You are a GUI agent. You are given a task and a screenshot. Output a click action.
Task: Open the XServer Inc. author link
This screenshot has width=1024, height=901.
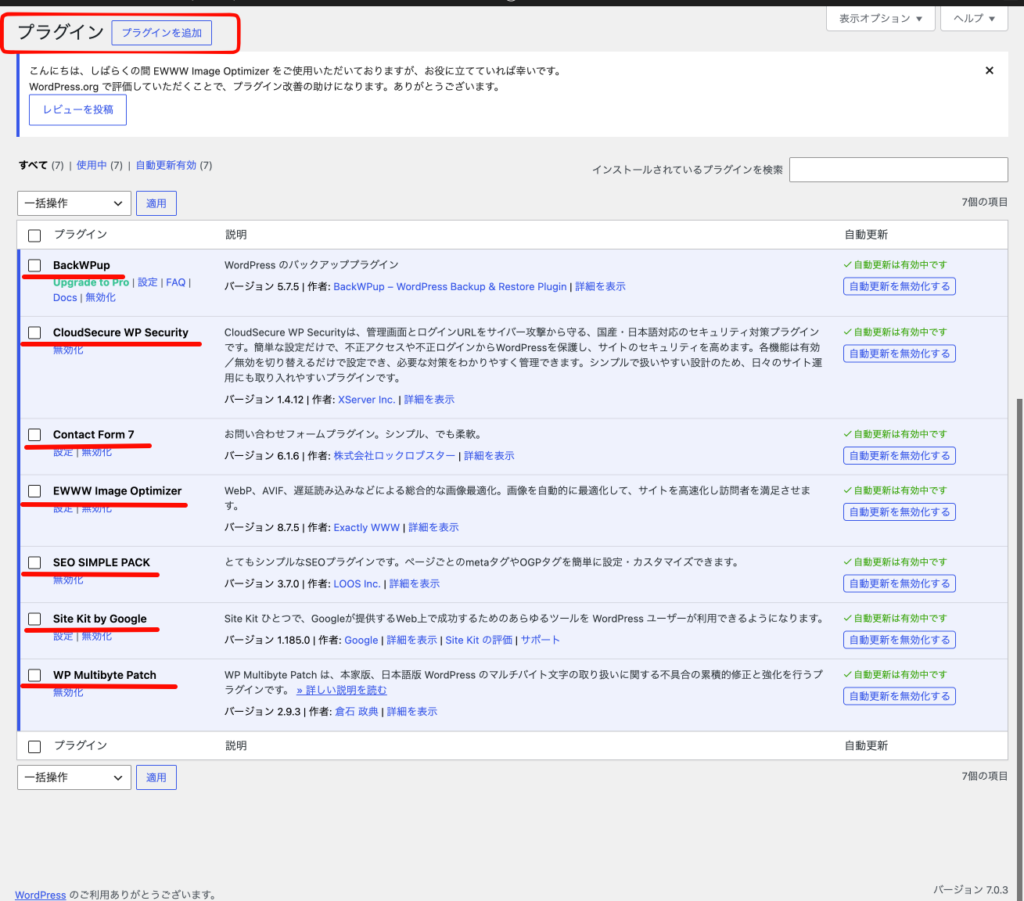click(x=366, y=400)
